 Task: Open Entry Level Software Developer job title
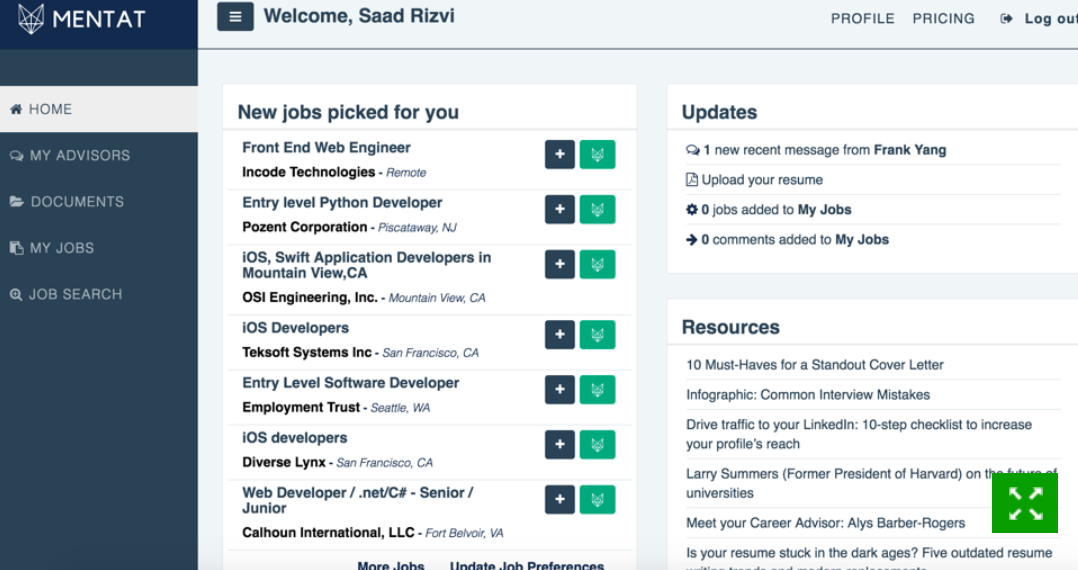[351, 383]
